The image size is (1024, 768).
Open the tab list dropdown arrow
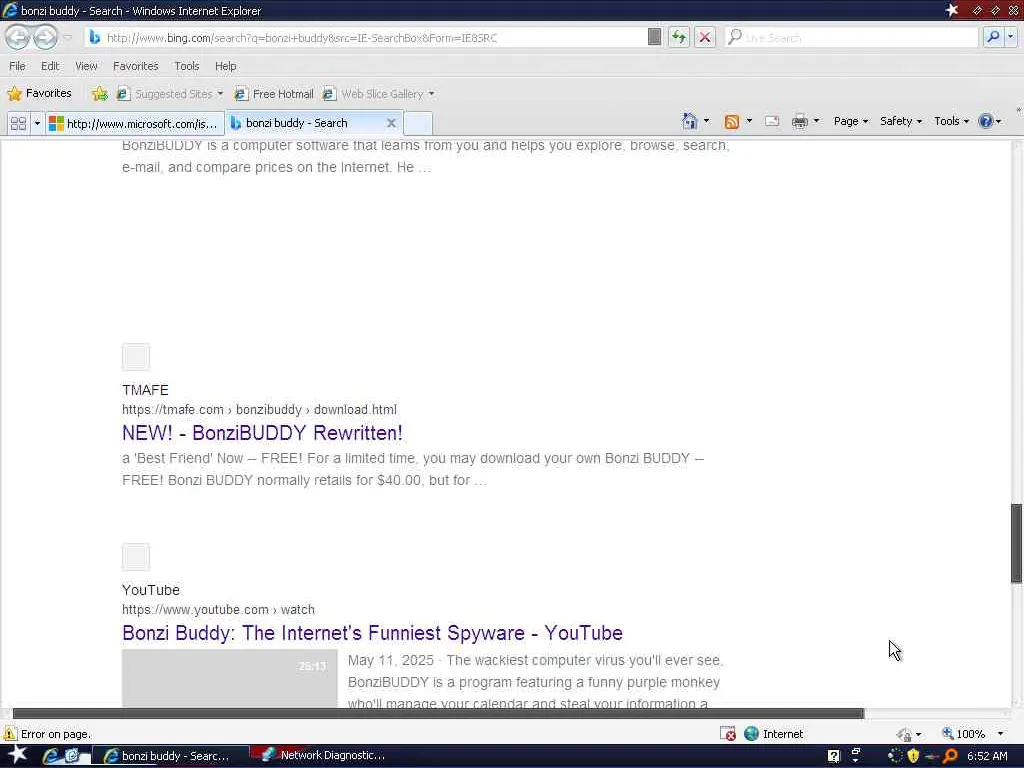(37, 123)
